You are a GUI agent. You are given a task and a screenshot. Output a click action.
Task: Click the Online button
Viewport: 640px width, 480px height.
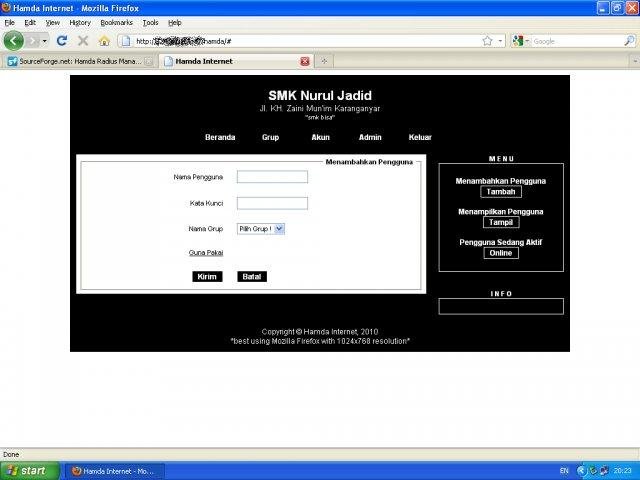coord(501,253)
